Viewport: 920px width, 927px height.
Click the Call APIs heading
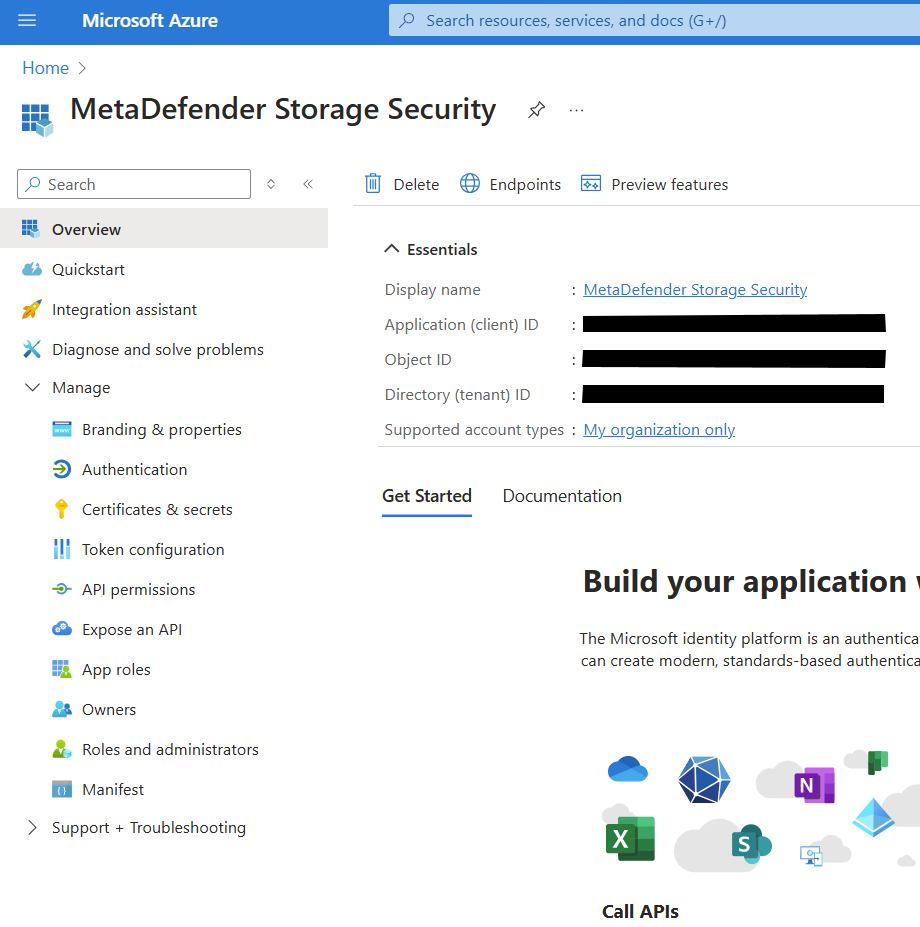640,911
